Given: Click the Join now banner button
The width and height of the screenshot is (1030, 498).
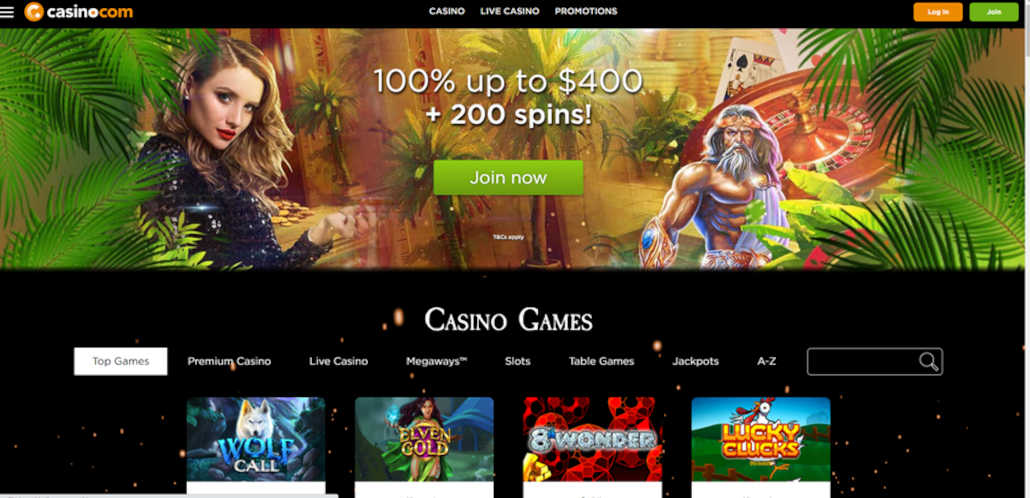Looking at the screenshot, I should pyautogui.click(x=508, y=177).
